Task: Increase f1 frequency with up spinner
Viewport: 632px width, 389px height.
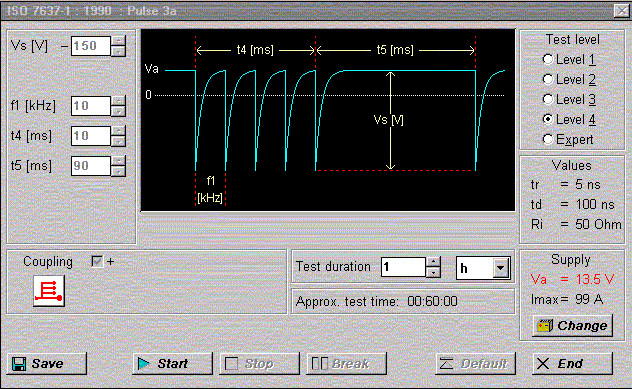Action: coord(118,101)
